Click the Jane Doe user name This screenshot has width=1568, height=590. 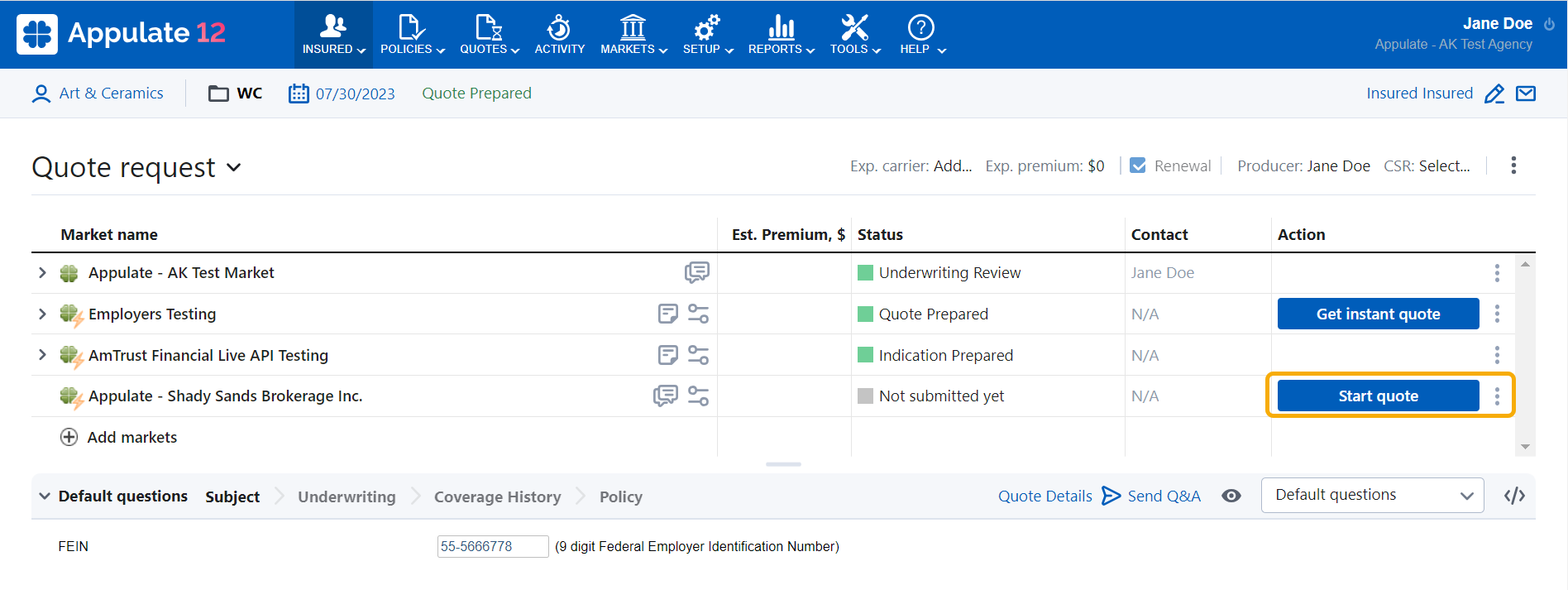pos(1497,23)
